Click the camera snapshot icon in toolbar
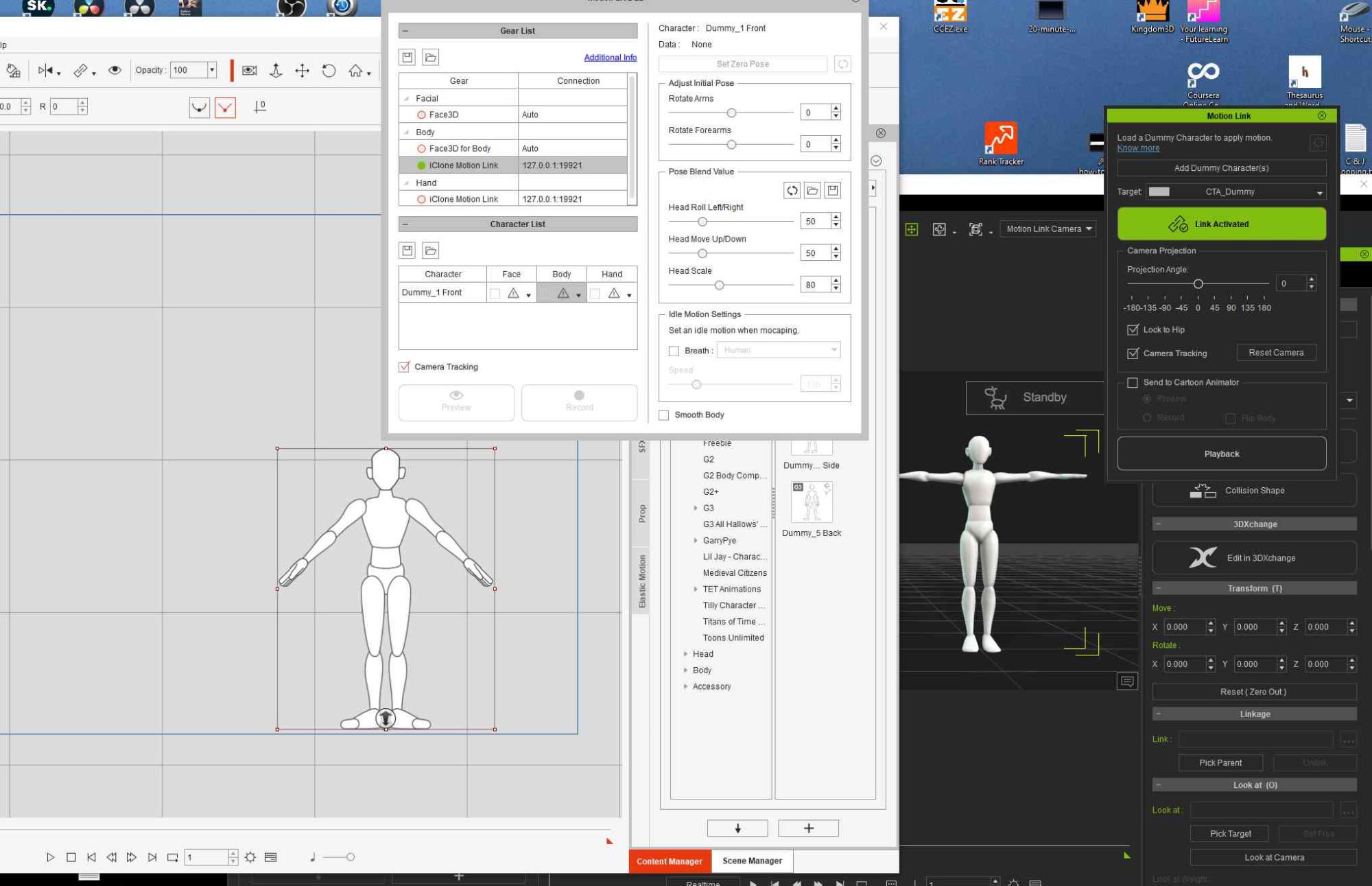1372x886 pixels. (x=250, y=70)
